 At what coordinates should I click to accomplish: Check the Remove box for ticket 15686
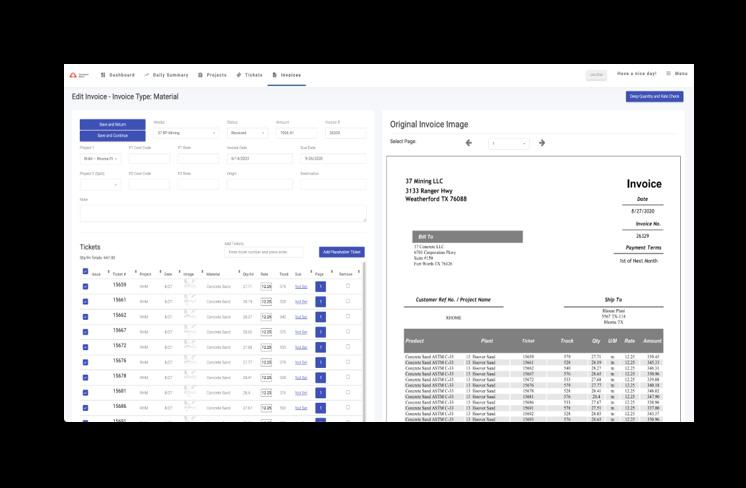348,408
